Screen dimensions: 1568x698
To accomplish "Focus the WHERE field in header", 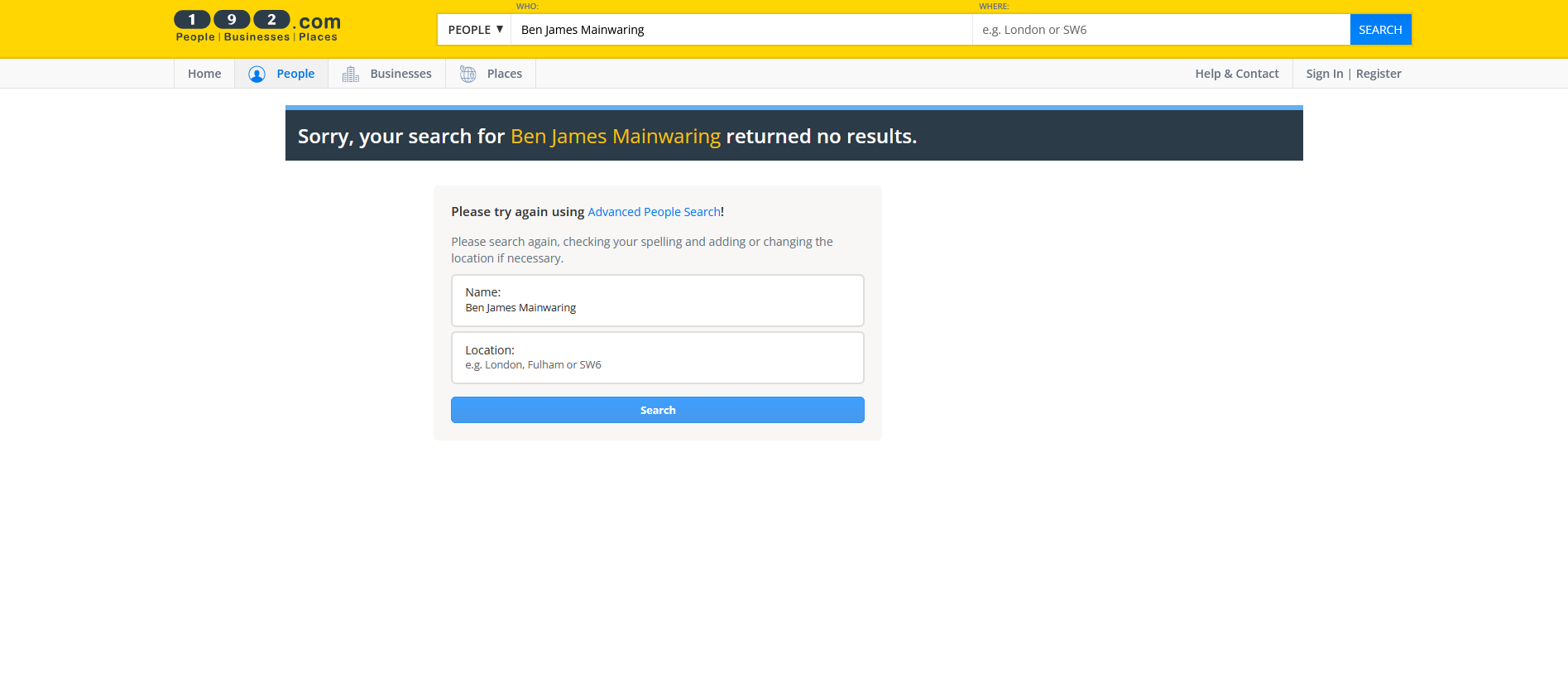I will (1160, 30).
